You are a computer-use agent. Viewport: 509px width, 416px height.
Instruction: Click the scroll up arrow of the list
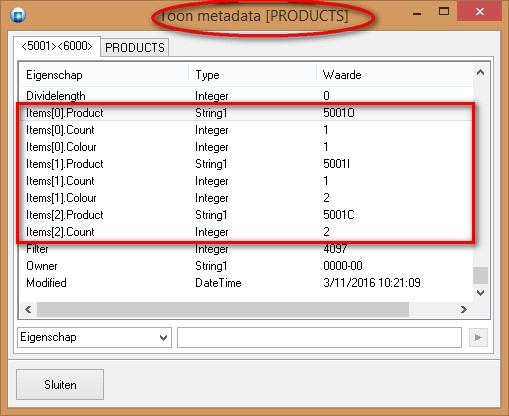point(480,72)
